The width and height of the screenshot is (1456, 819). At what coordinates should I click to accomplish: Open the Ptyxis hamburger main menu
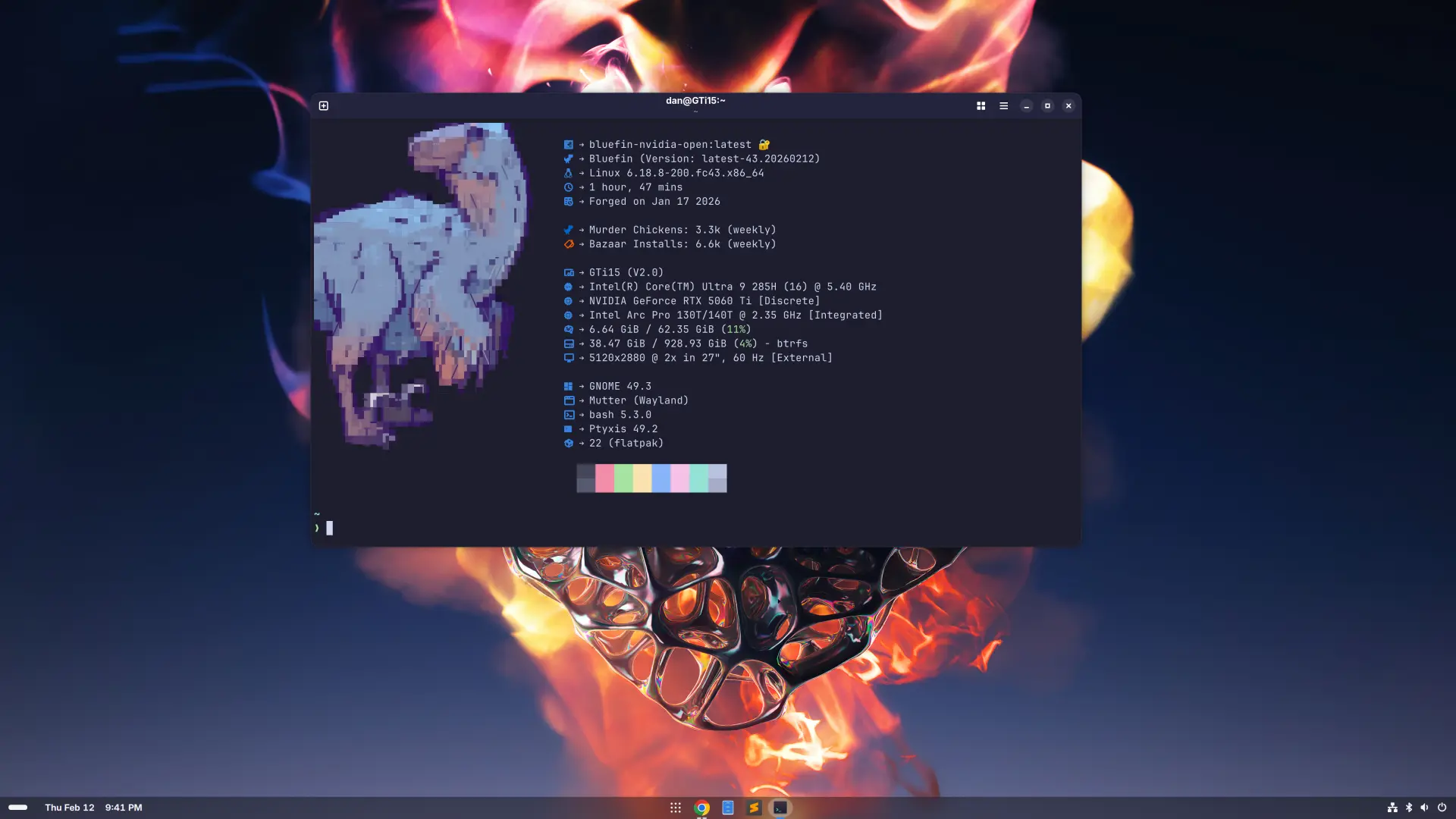tap(1003, 106)
